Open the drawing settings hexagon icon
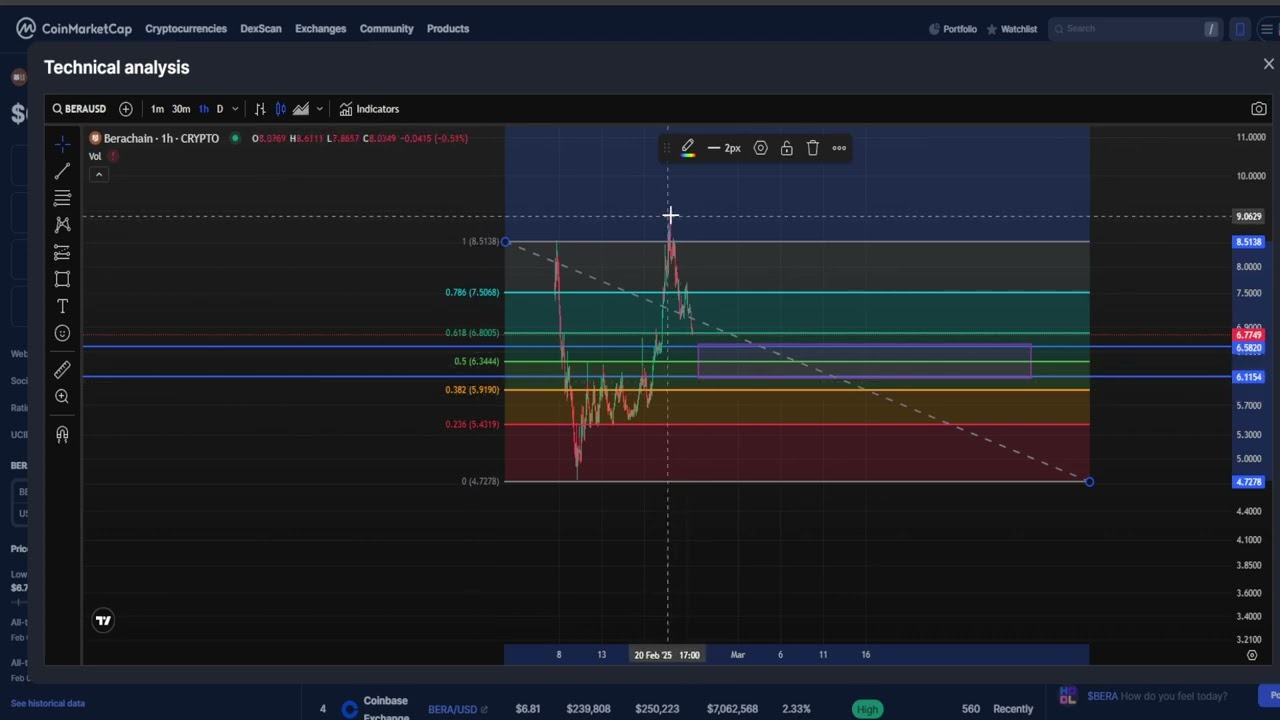Screen dimensions: 1280x720 [x=761, y=148]
